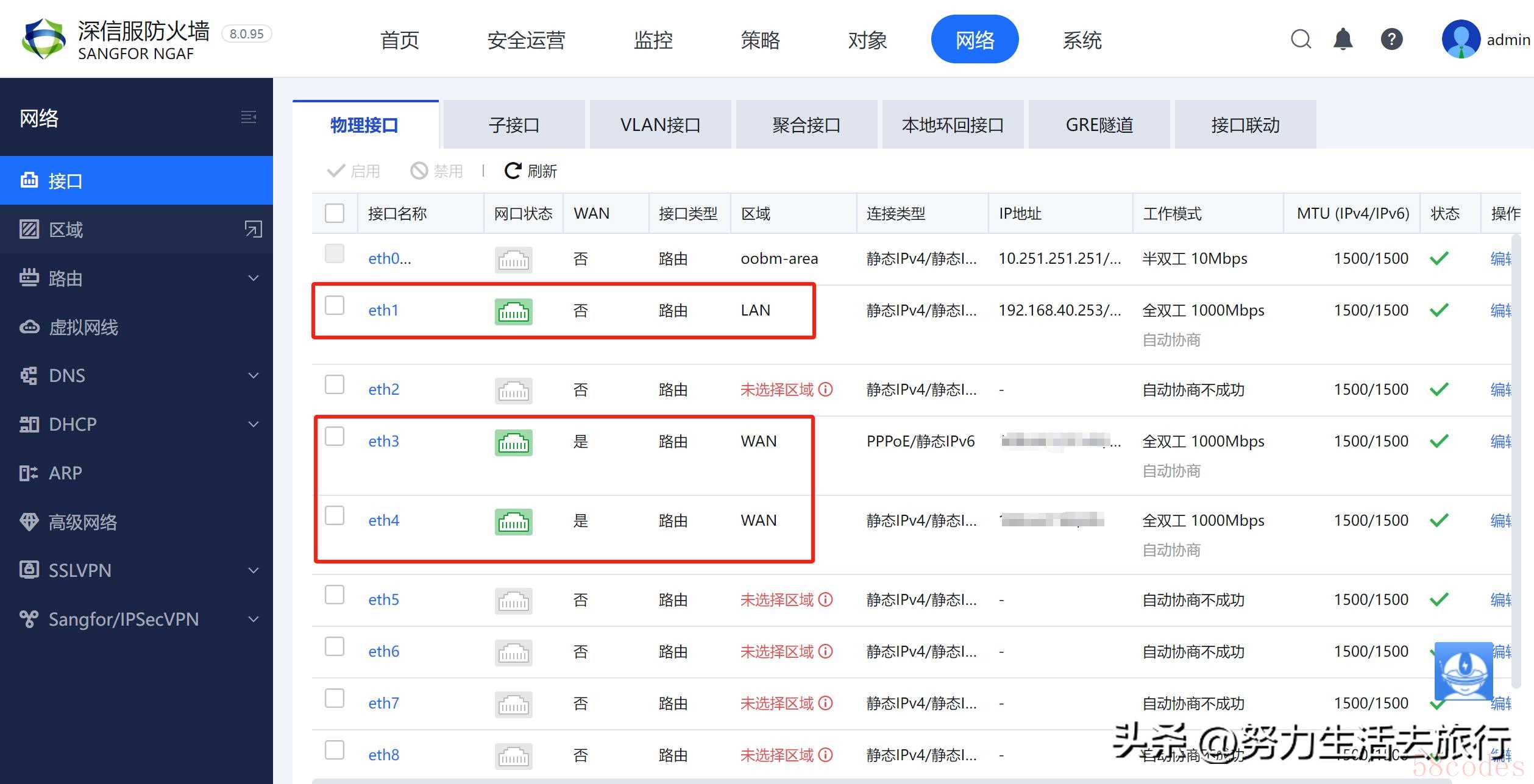
Task: Click the eth3 green port status icon
Action: coord(513,442)
